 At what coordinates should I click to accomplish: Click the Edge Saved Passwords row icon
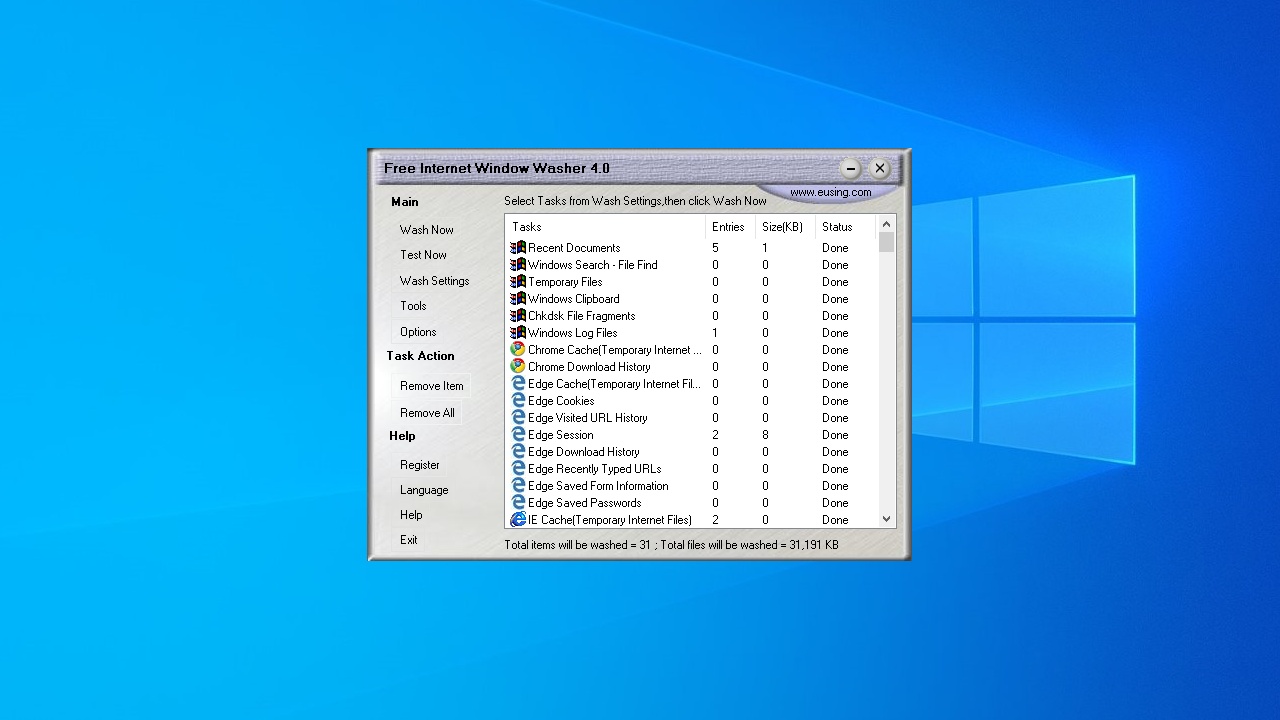click(x=518, y=503)
